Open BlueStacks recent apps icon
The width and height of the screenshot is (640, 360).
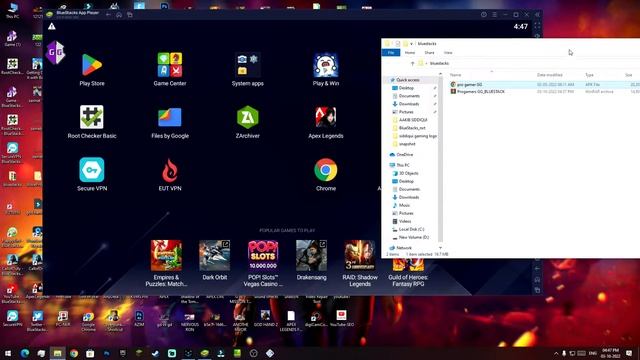click(x=130, y=15)
